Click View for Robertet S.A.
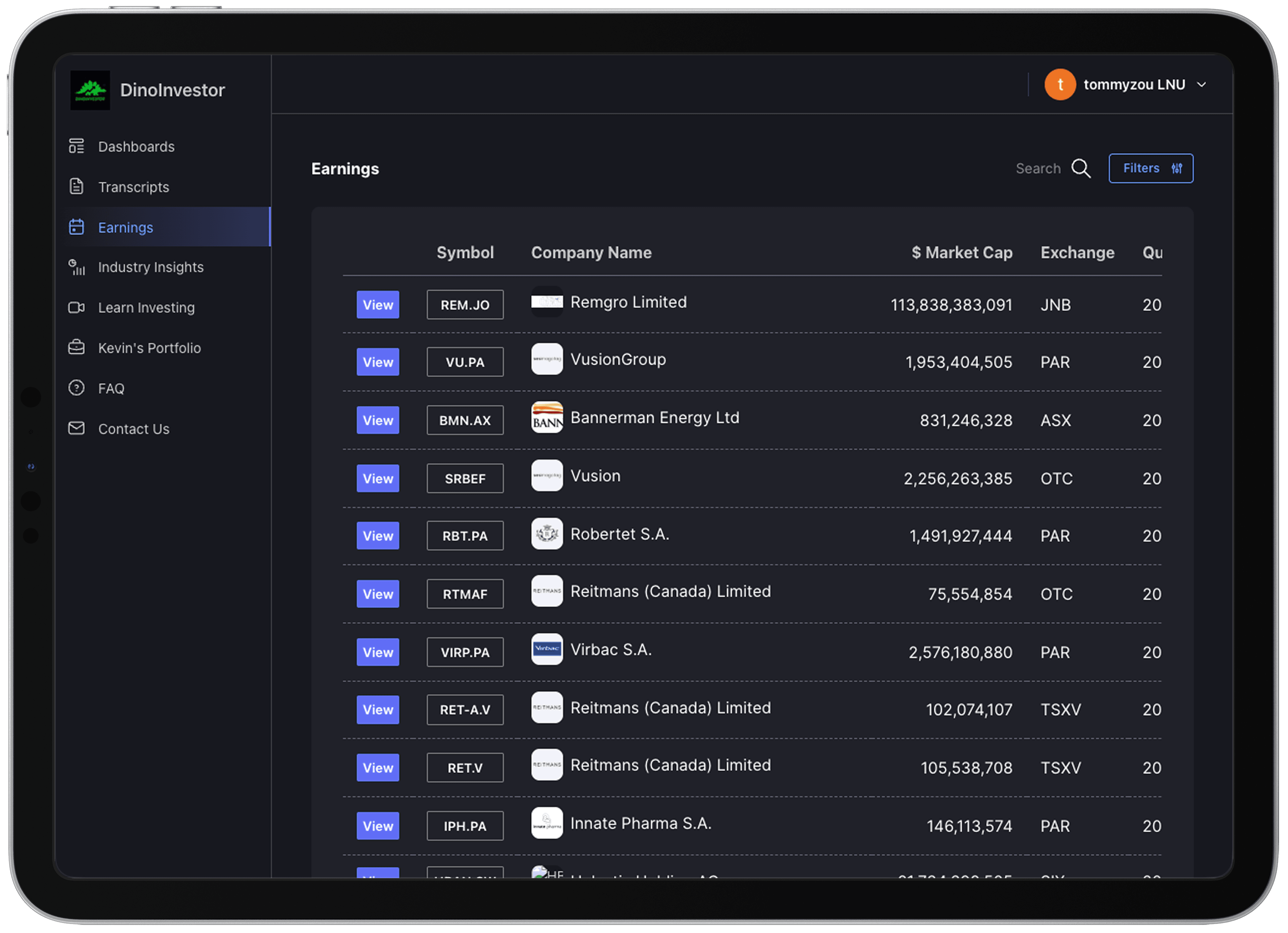The width and height of the screenshot is (1288, 933). click(x=378, y=536)
